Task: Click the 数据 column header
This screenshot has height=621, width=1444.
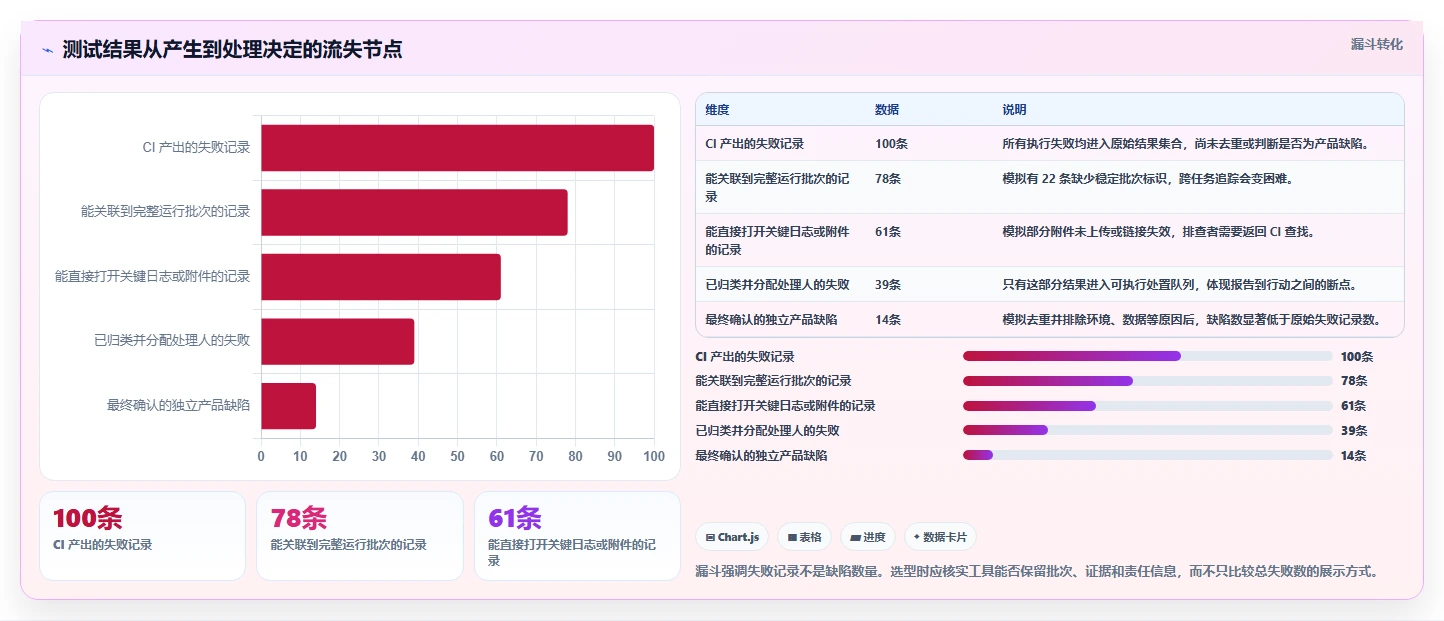Action: [887, 110]
